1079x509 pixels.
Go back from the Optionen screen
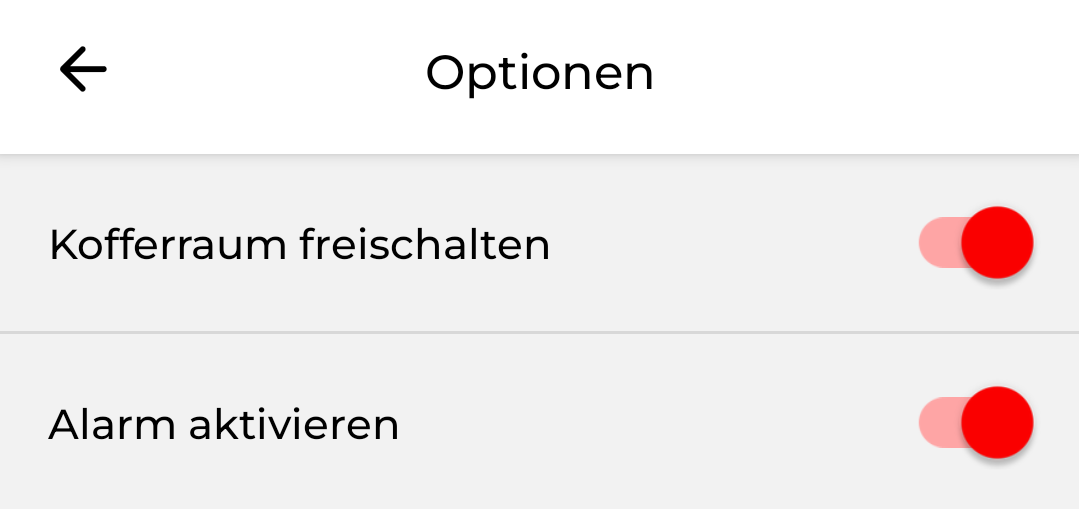(x=83, y=71)
